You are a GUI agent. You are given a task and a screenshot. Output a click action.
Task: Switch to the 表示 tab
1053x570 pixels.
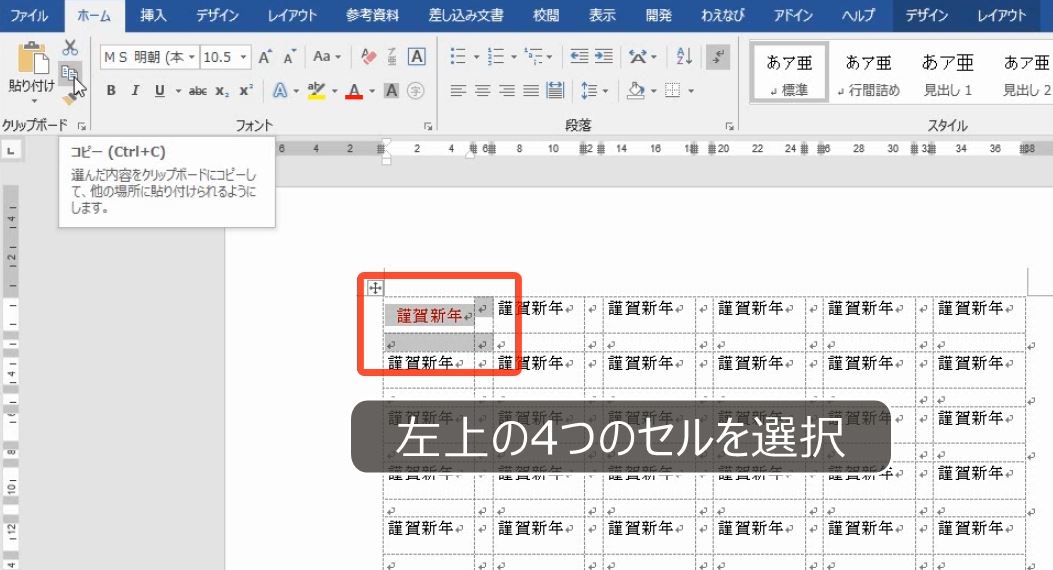(602, 15)
